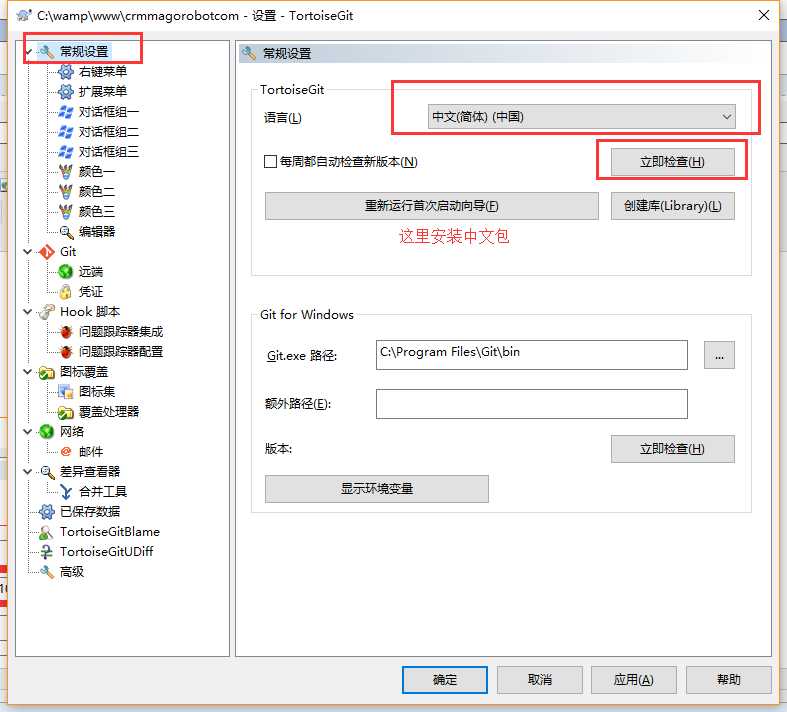This screenshot has width=787, height=712.
Task: Click the Git.exe 路径 input field
Action: [x=532, y=355]
